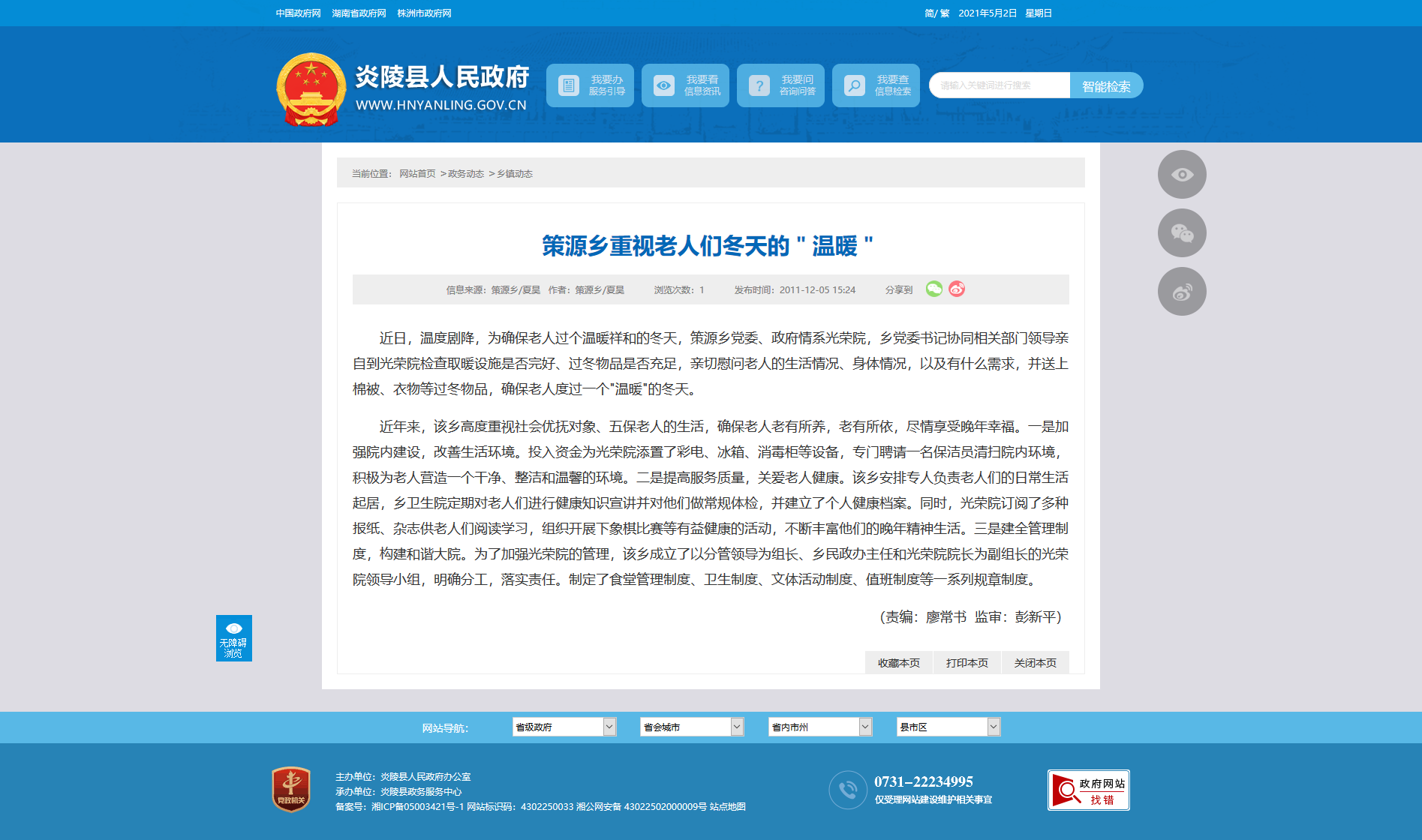Switch between simplified and traditional Chinese (简/繁)
Viewport: 1422px width, 840px height.
pos(936,13)
